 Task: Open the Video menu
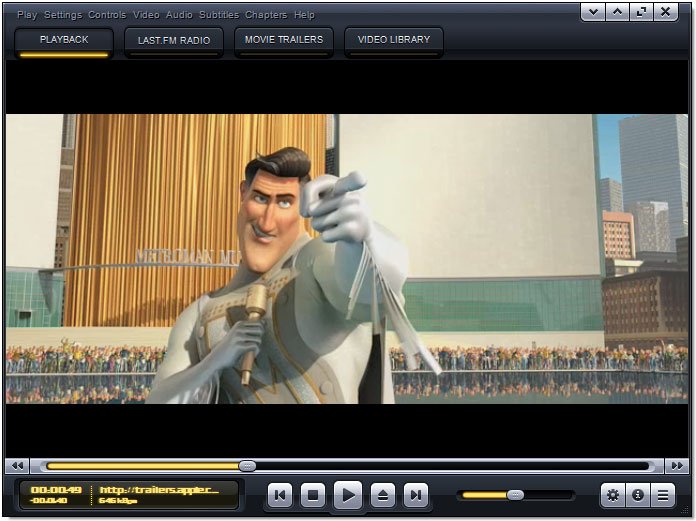[146, 15]
